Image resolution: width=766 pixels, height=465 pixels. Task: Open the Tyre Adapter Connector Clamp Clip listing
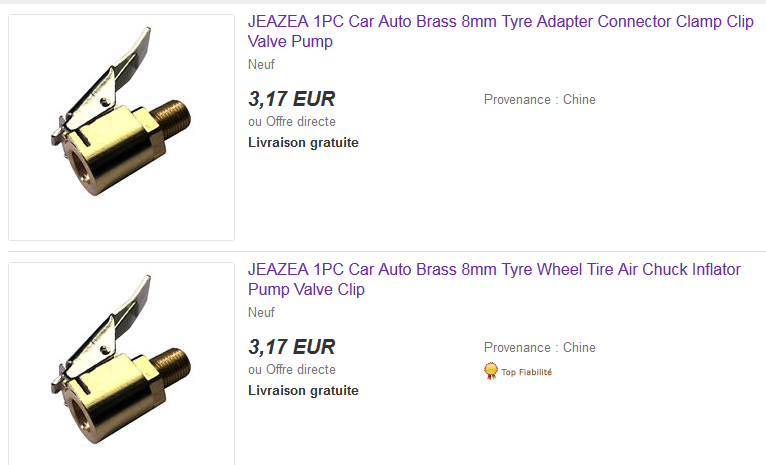tap(500, 31)
